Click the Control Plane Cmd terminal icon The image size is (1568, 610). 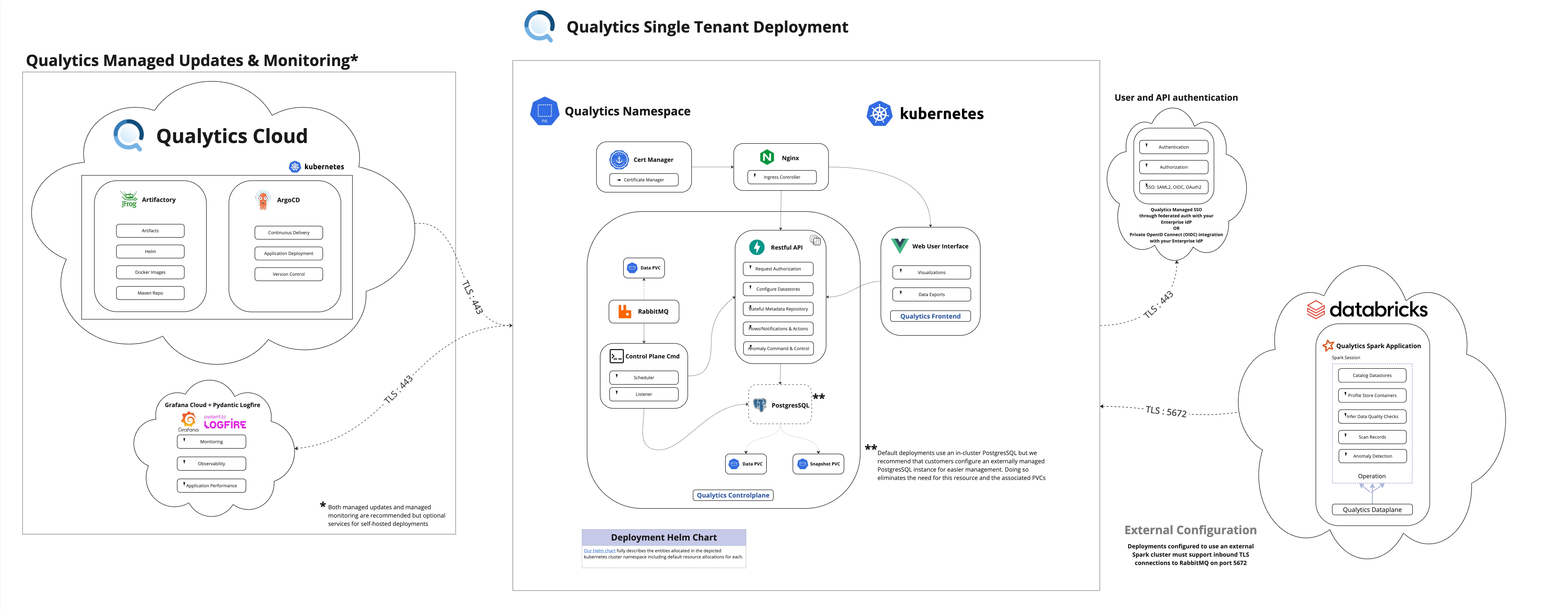point(617,356)
